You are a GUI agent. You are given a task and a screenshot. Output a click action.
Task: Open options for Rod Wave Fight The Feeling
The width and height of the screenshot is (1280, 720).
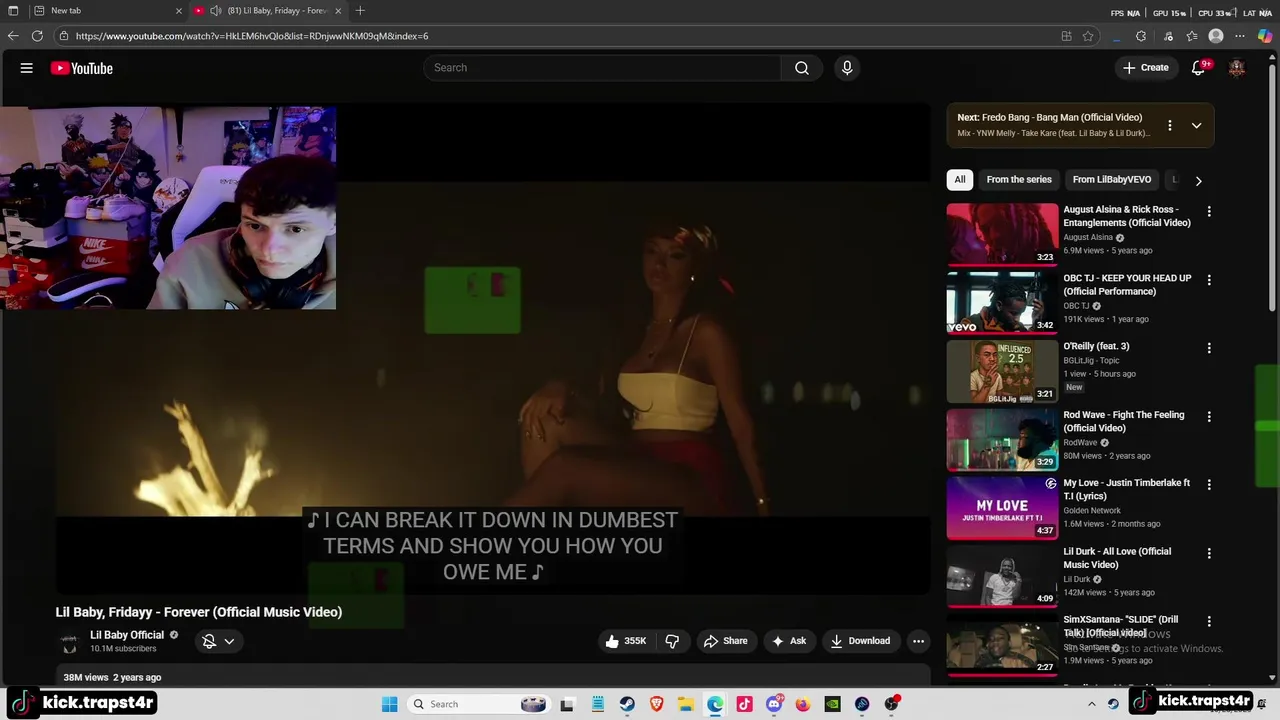(x=1209, y=416)
